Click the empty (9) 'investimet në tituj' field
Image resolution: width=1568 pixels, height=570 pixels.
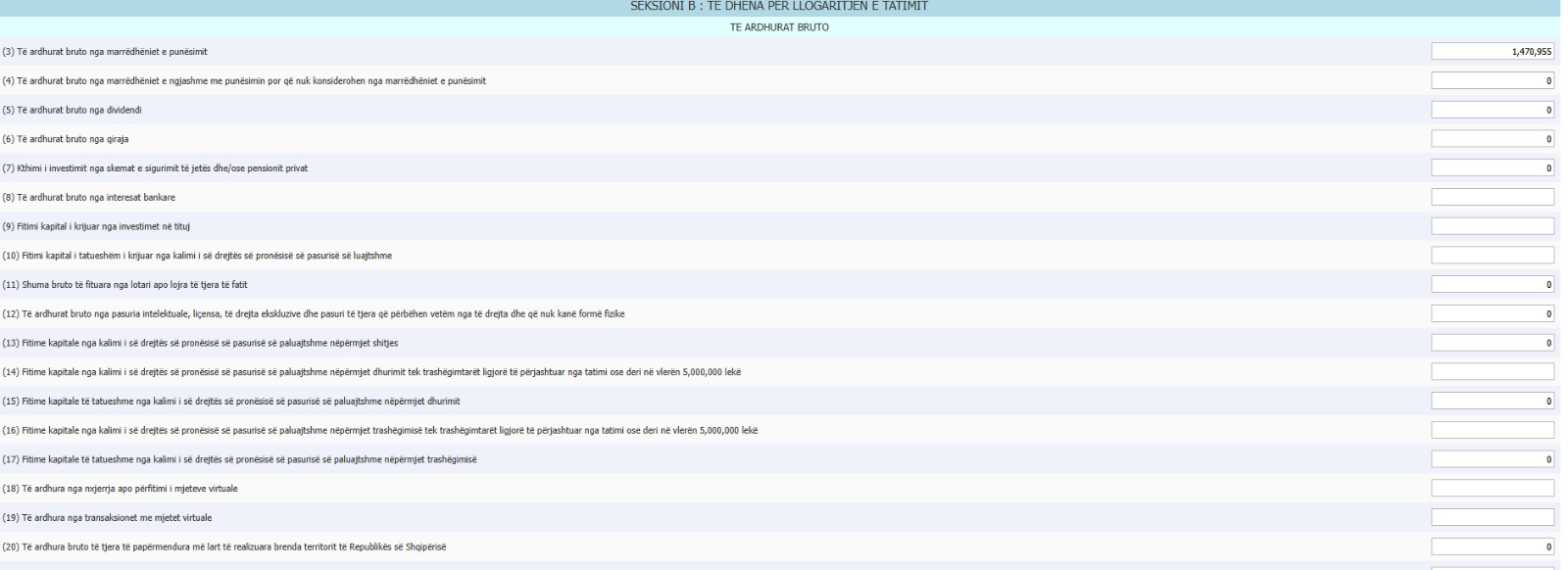click(1492, 226)
